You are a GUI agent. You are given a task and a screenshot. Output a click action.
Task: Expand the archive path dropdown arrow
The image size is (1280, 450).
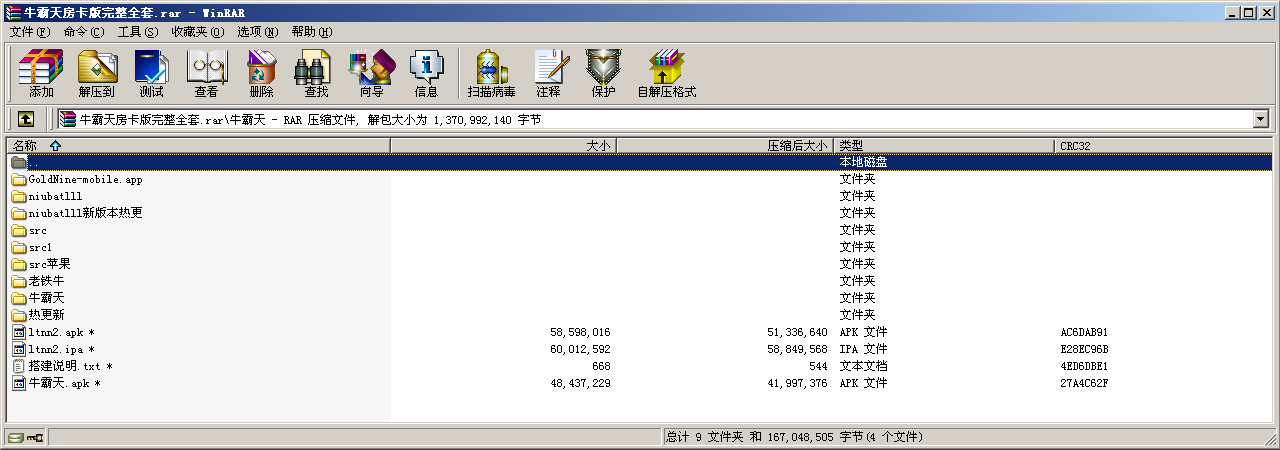[1260, 119]
